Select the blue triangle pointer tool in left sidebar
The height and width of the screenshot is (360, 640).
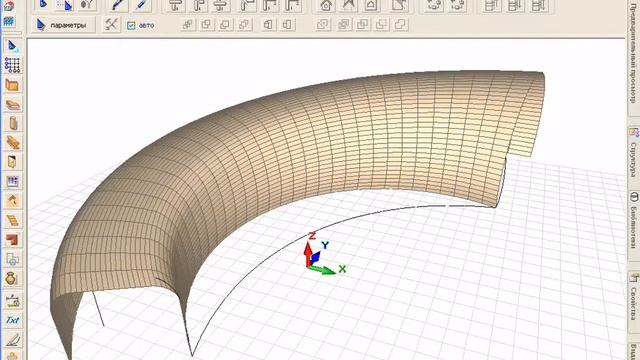point(12,46)
